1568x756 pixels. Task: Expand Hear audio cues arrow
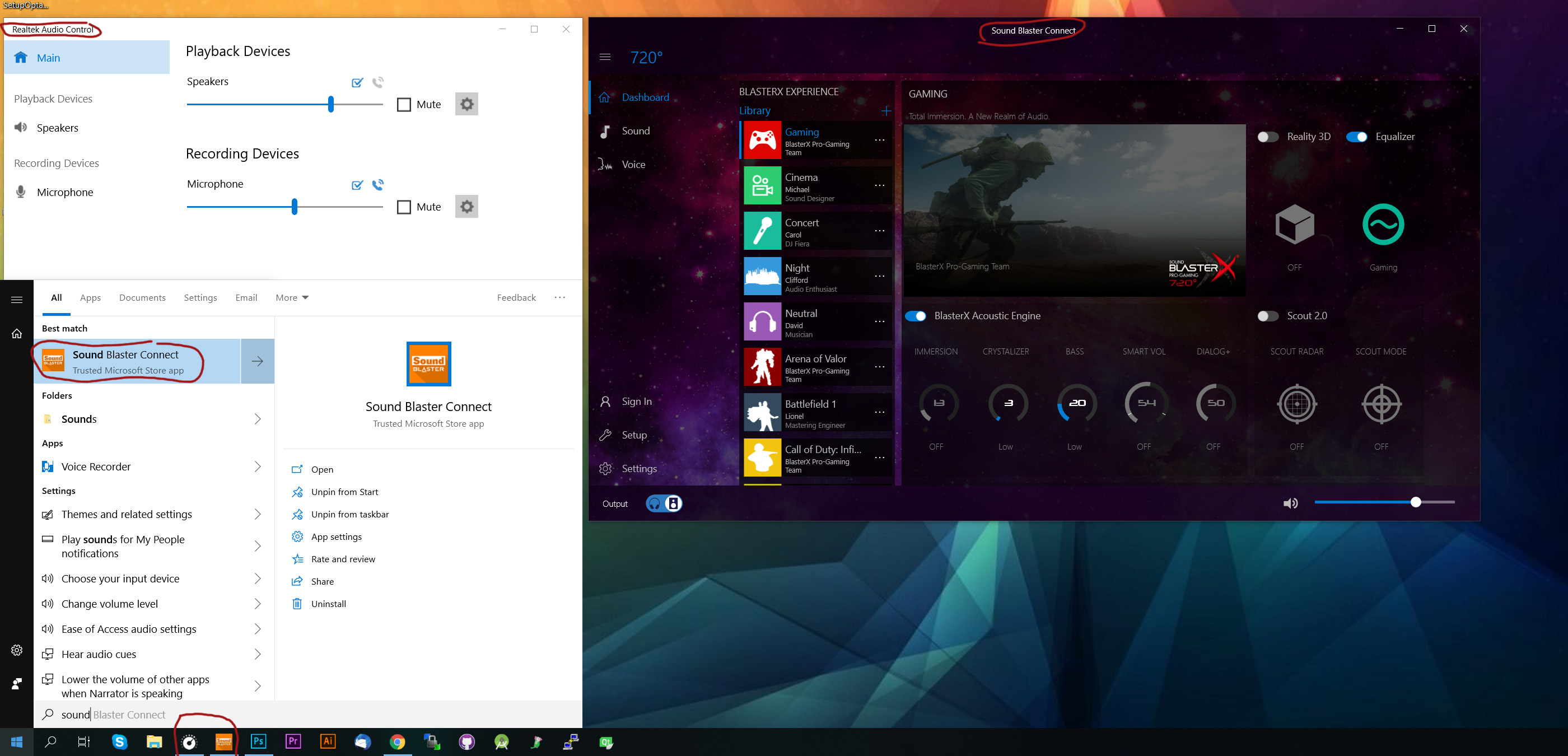point(258,654)
